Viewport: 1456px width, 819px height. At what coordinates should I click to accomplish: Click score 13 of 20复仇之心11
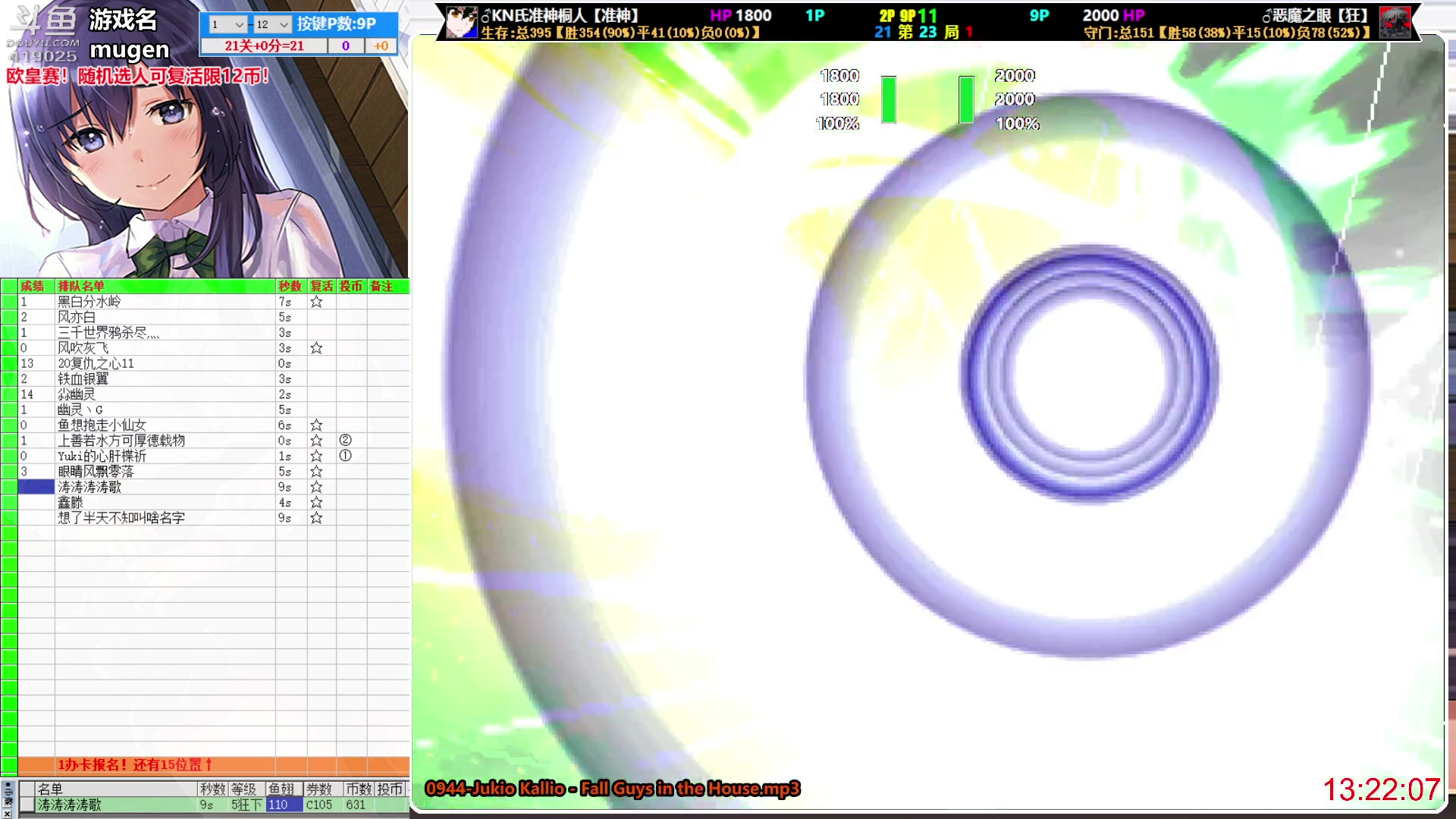coord(27,363)
